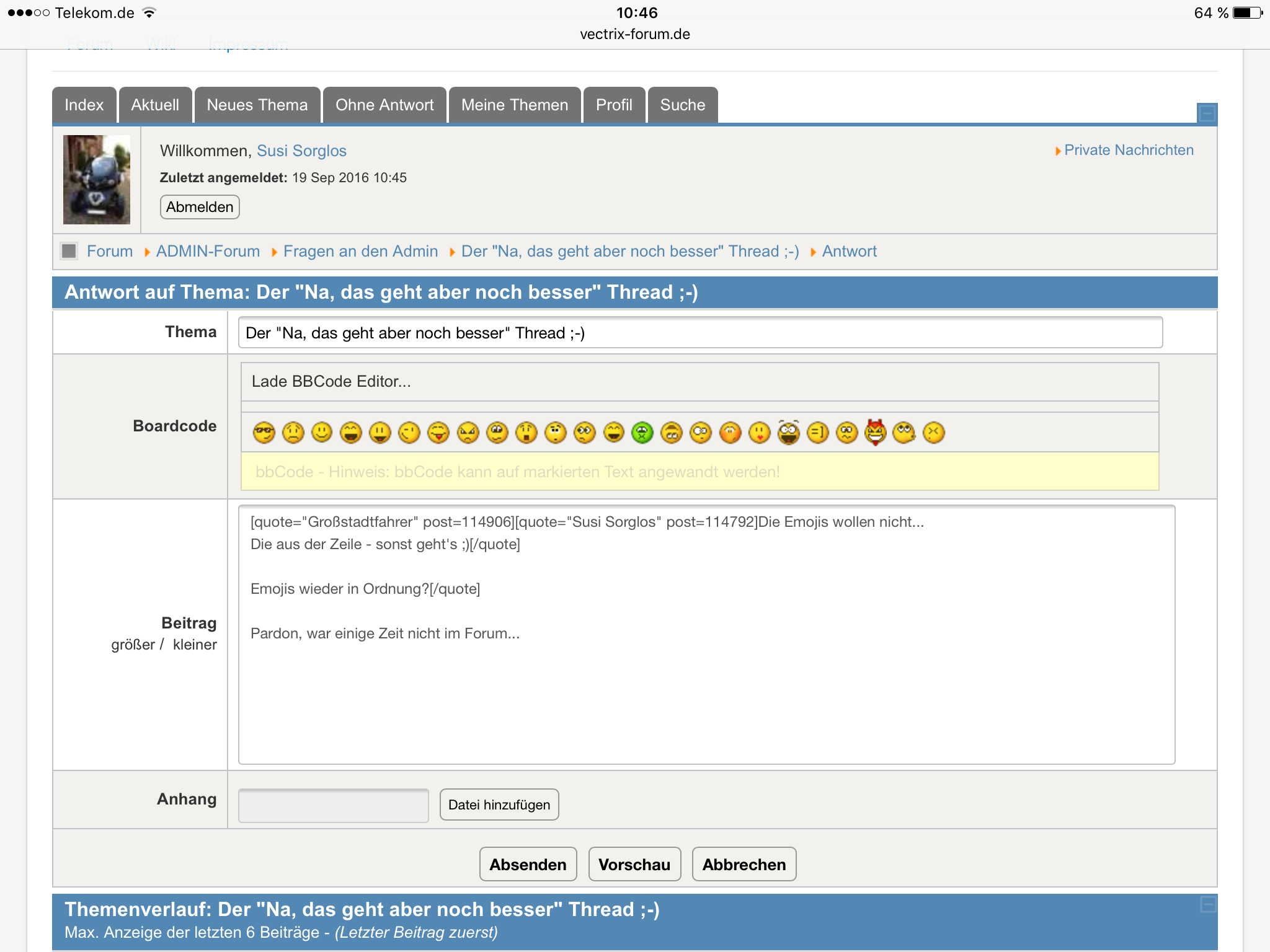Insert the winking smiley emoticon
The image size is (1270, 952).
pyautogui.click(x=409, y=432)
